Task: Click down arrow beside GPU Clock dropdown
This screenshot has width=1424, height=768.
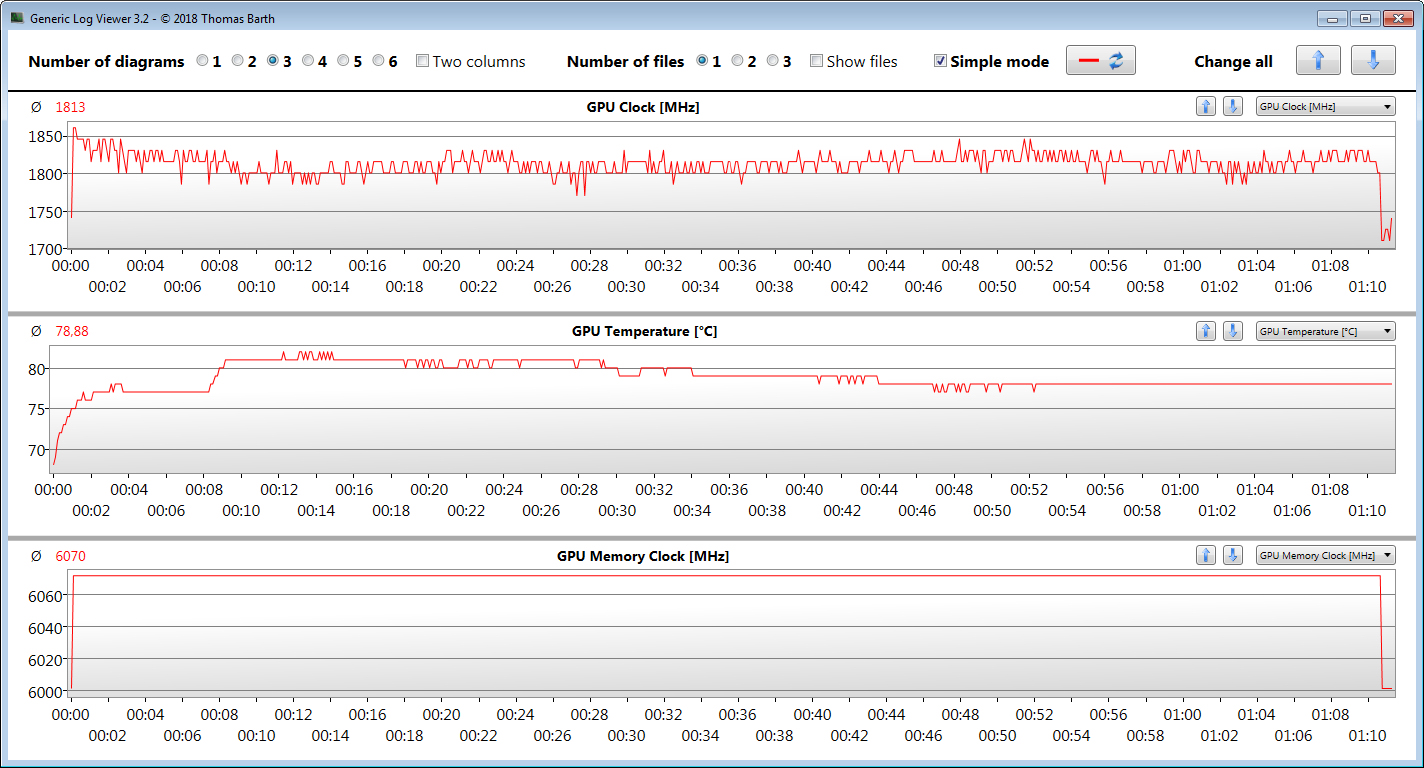Action: pos(1233,107)
